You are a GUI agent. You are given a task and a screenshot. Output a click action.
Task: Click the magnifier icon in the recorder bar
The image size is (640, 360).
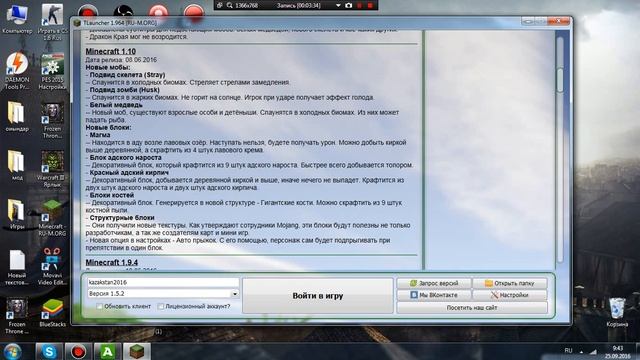point(230,5)
